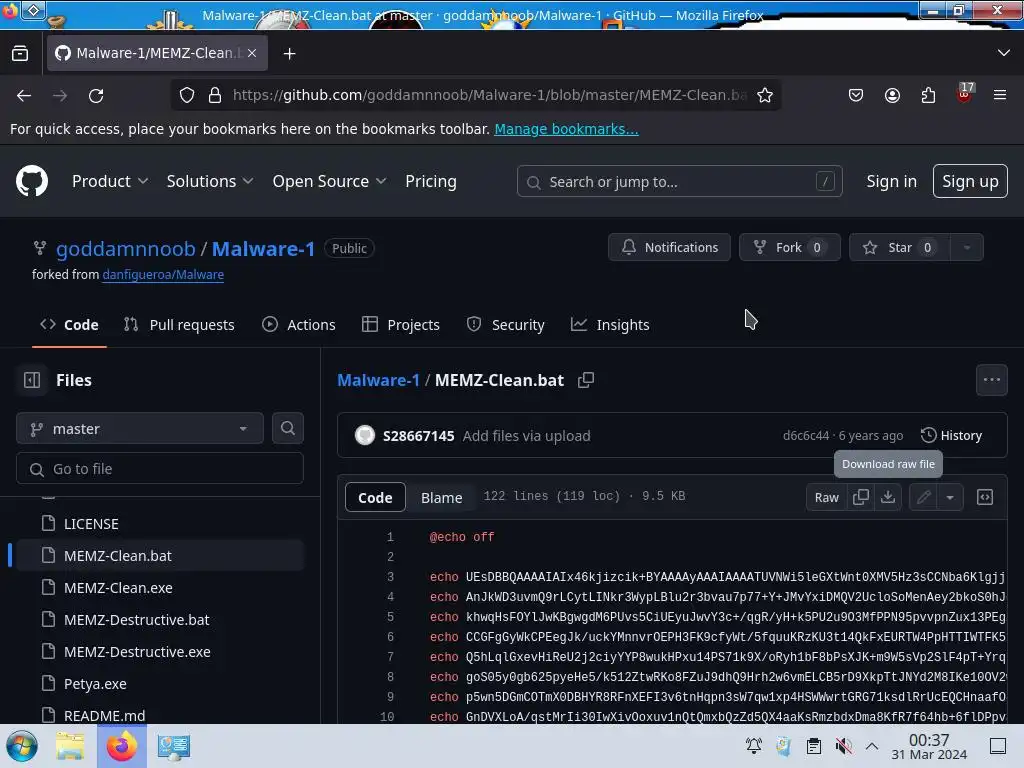Open the Firefox View icon
1024x768 pixels.
click(20, 54)
